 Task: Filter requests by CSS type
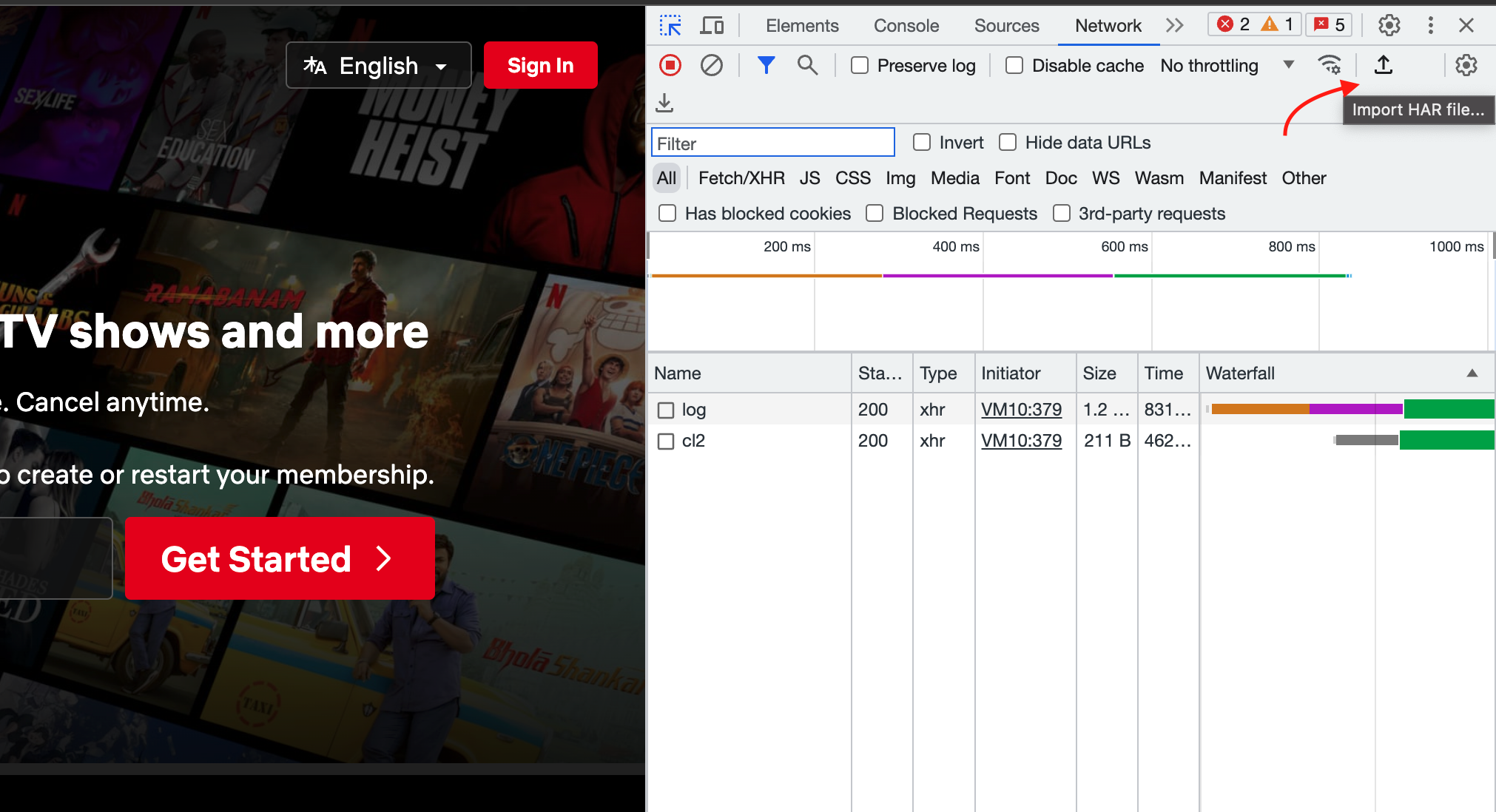[853, 178]
